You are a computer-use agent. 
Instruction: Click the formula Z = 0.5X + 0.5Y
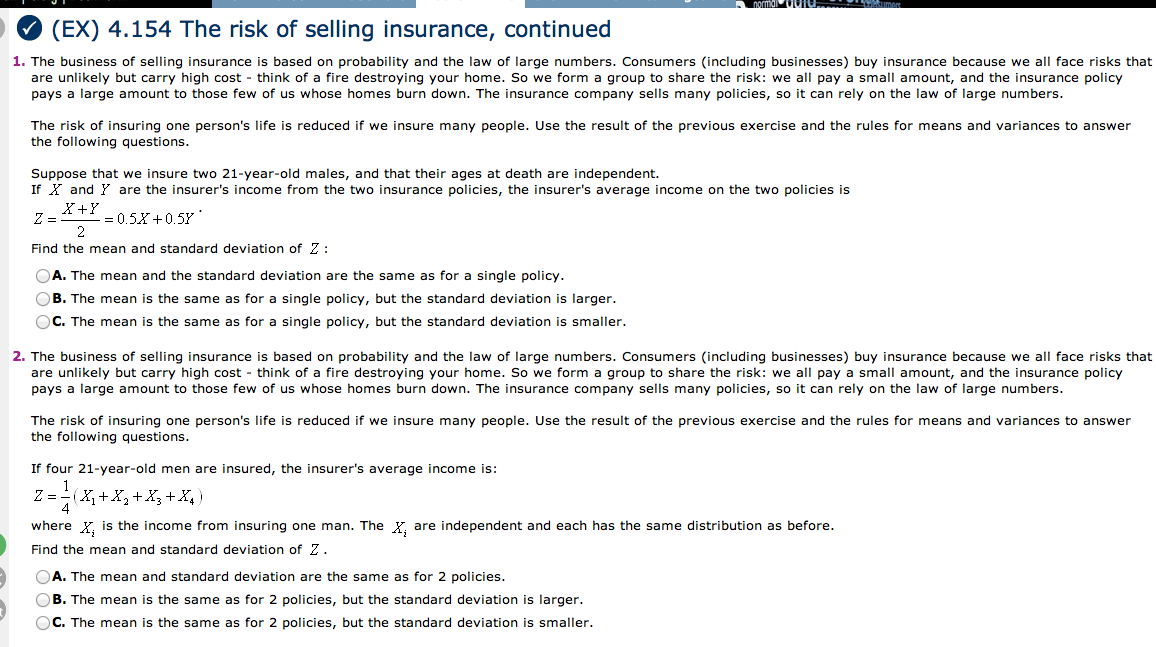[110, 216]
